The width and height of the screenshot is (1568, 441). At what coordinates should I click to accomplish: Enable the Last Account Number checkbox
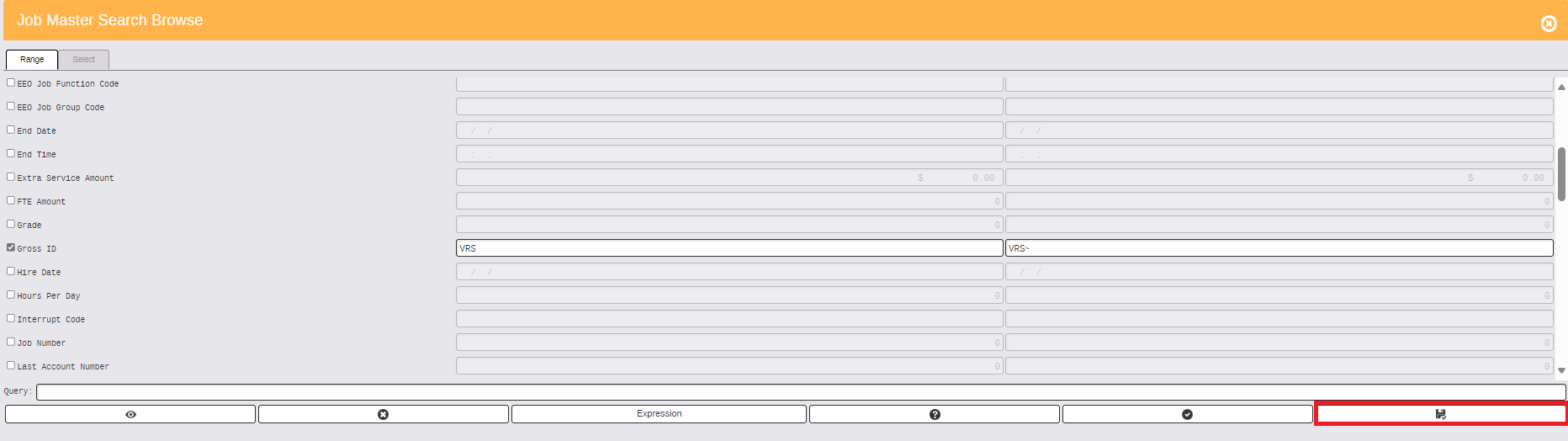pos(11,365)
